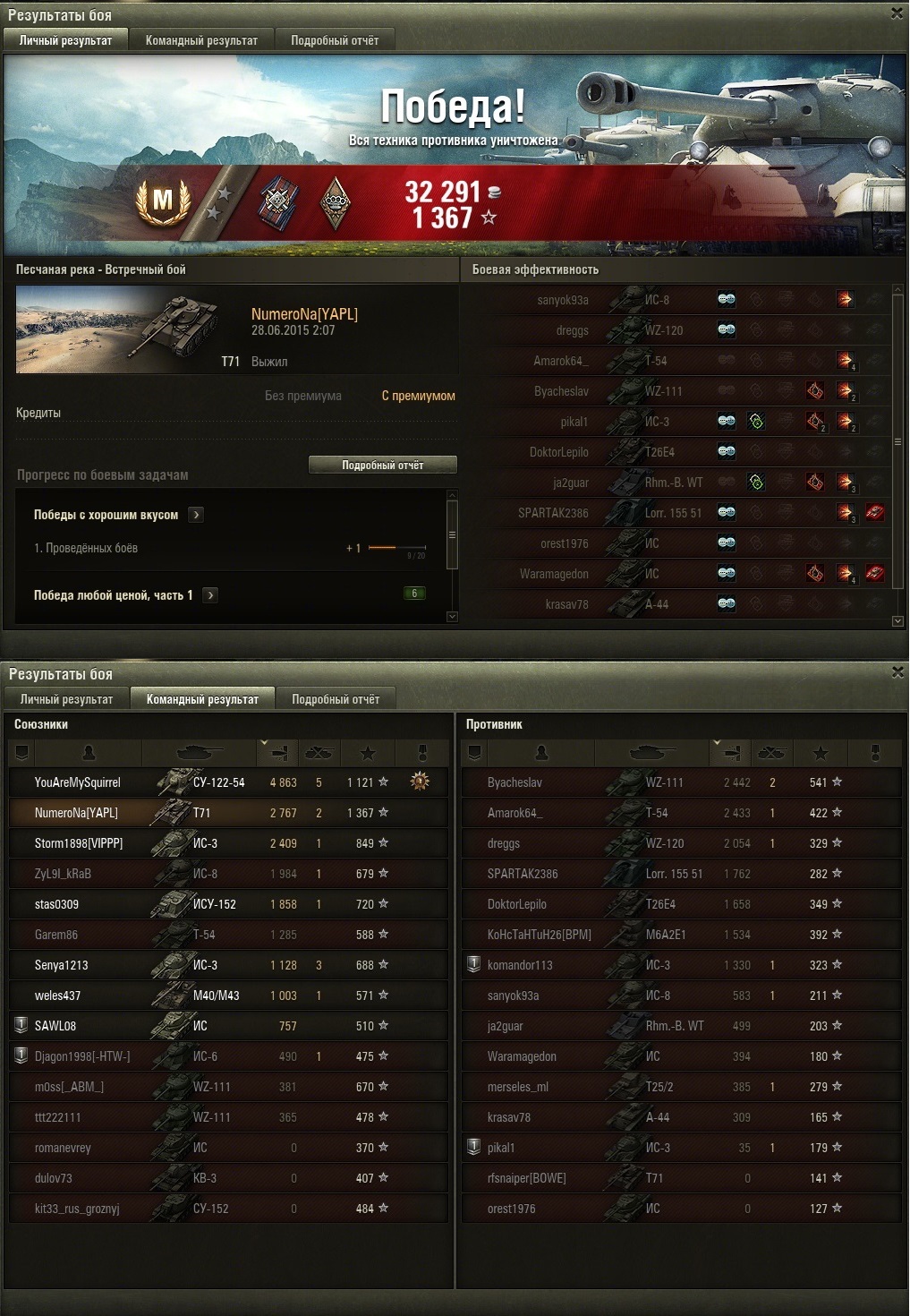Sort allies by kills column icon
The height and width of the screenshot is (1316, 910).
click(319, 754)
